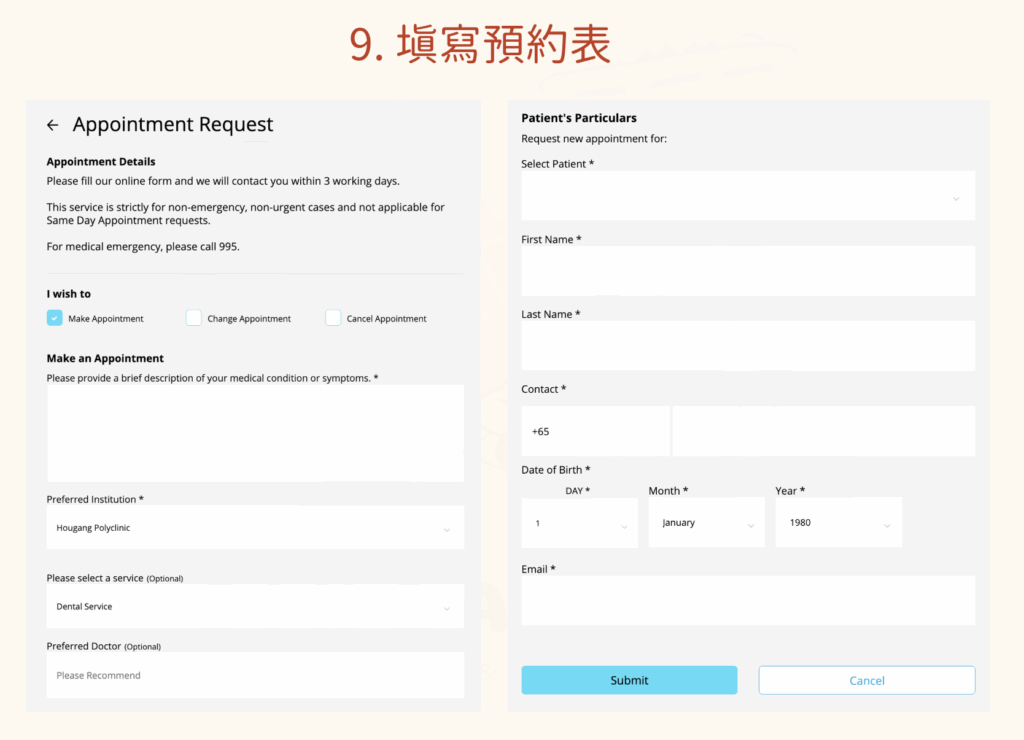1024x740 pixels.
Task: Click the medical condition description text area
Action: pos(255,433)
